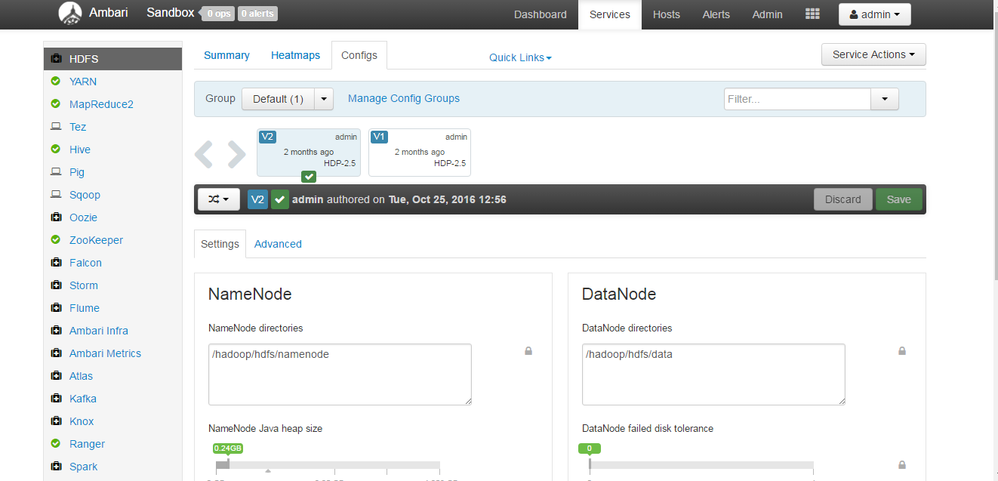
Task: Click Manage Config Groups link
Action: pyautogui.click(x=404, y=99)
